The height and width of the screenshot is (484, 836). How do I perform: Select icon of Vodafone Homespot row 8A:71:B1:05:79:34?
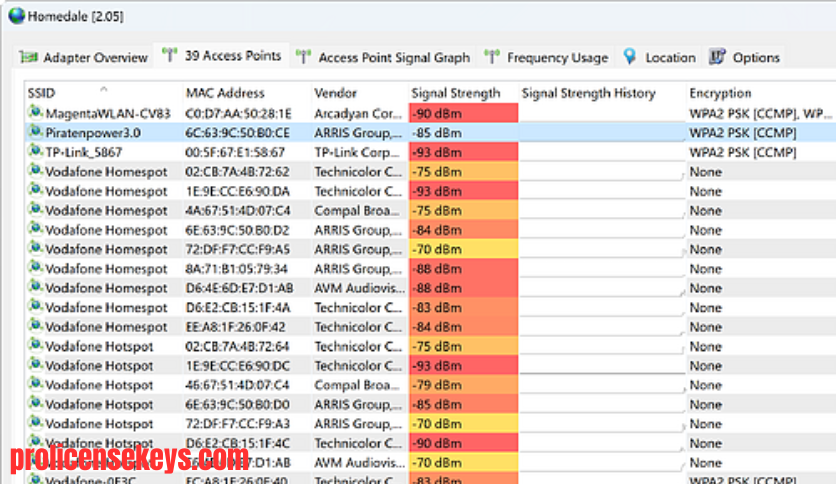(35, 268)
